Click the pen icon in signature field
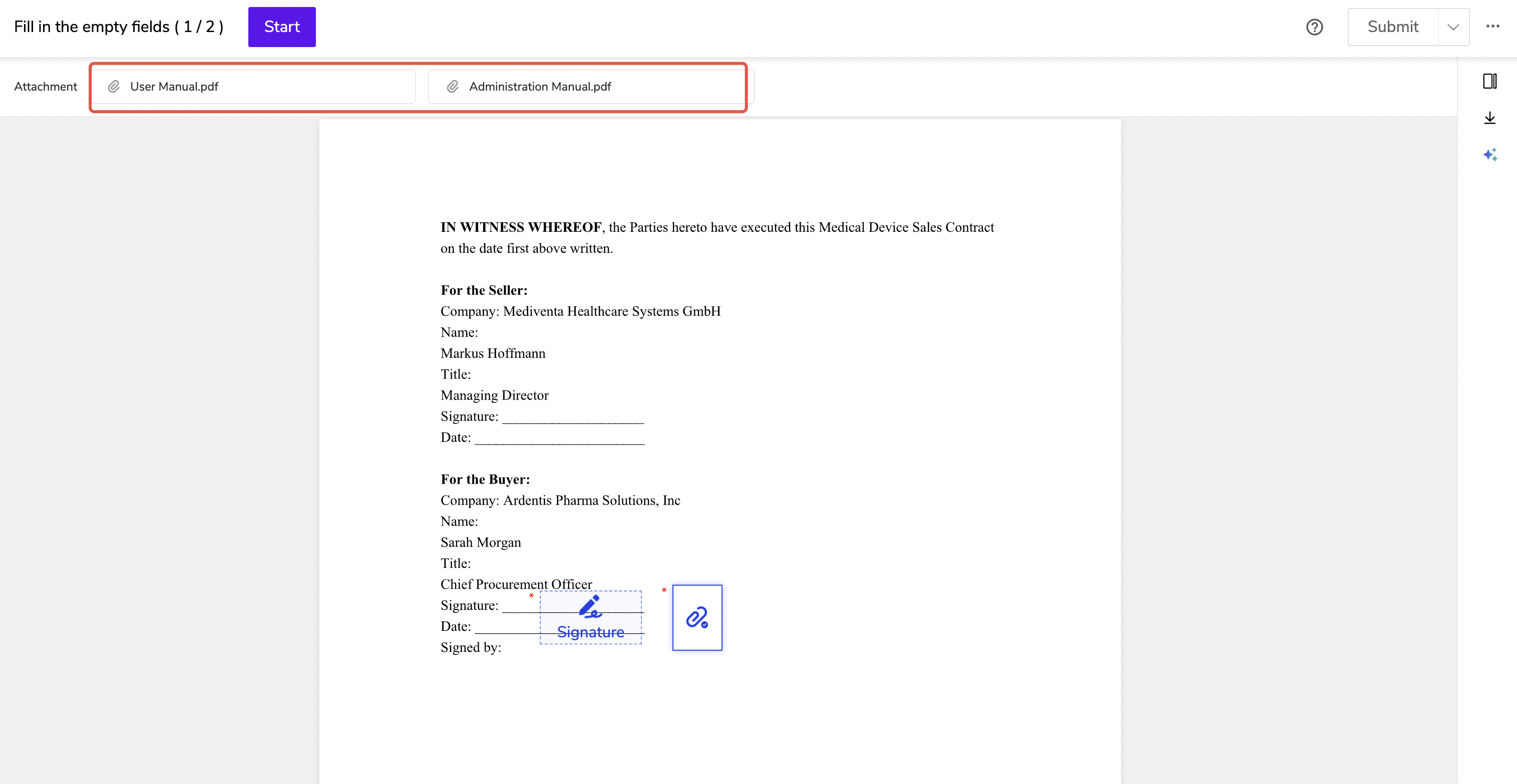1517x784 pixels. (x=590, y=606)
